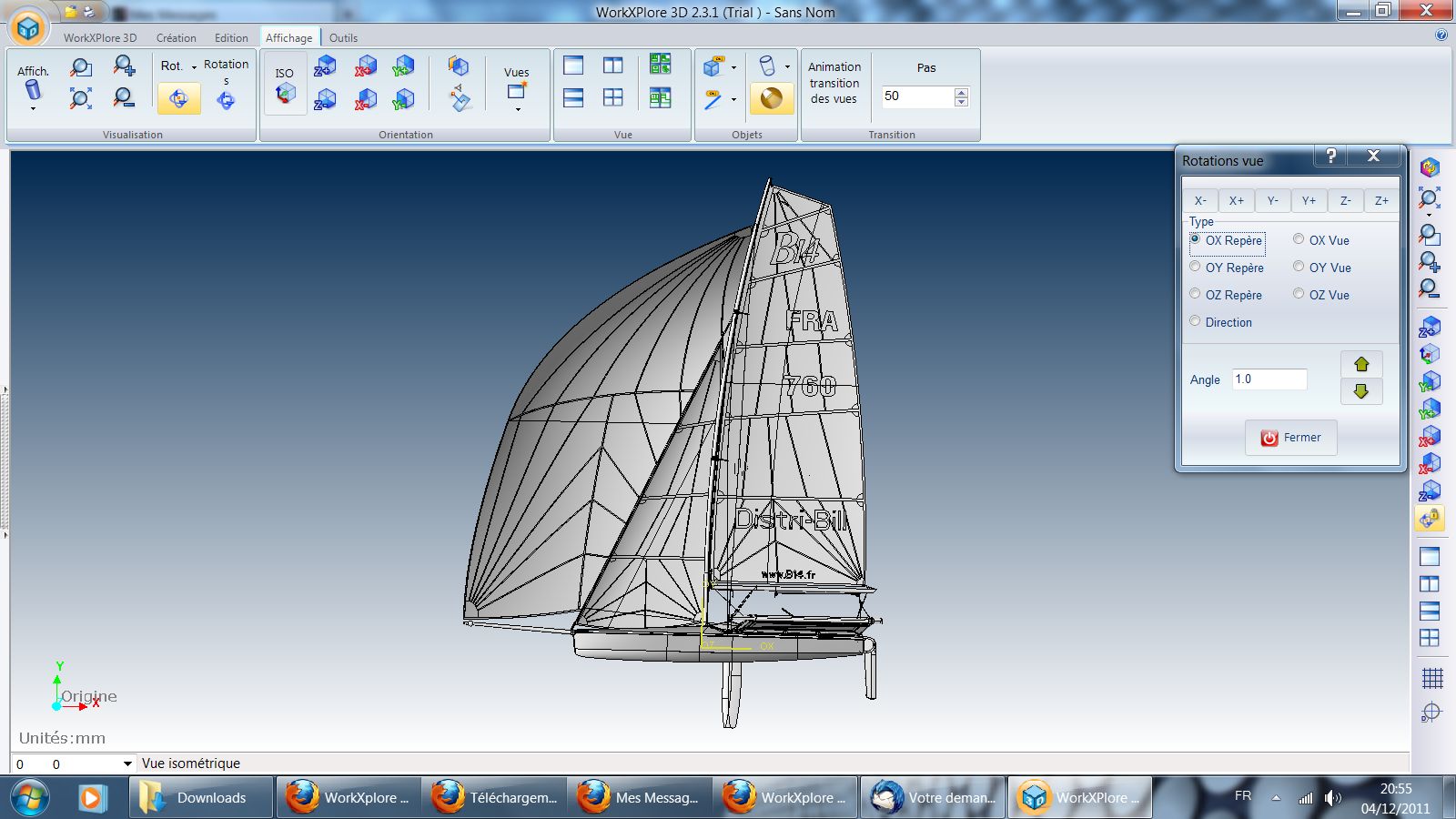This screenshot has width=1456, height=819.
Task: Click the Y- cube in the right sidebar
Action: pyautogui.click(x=1430, y=381)
